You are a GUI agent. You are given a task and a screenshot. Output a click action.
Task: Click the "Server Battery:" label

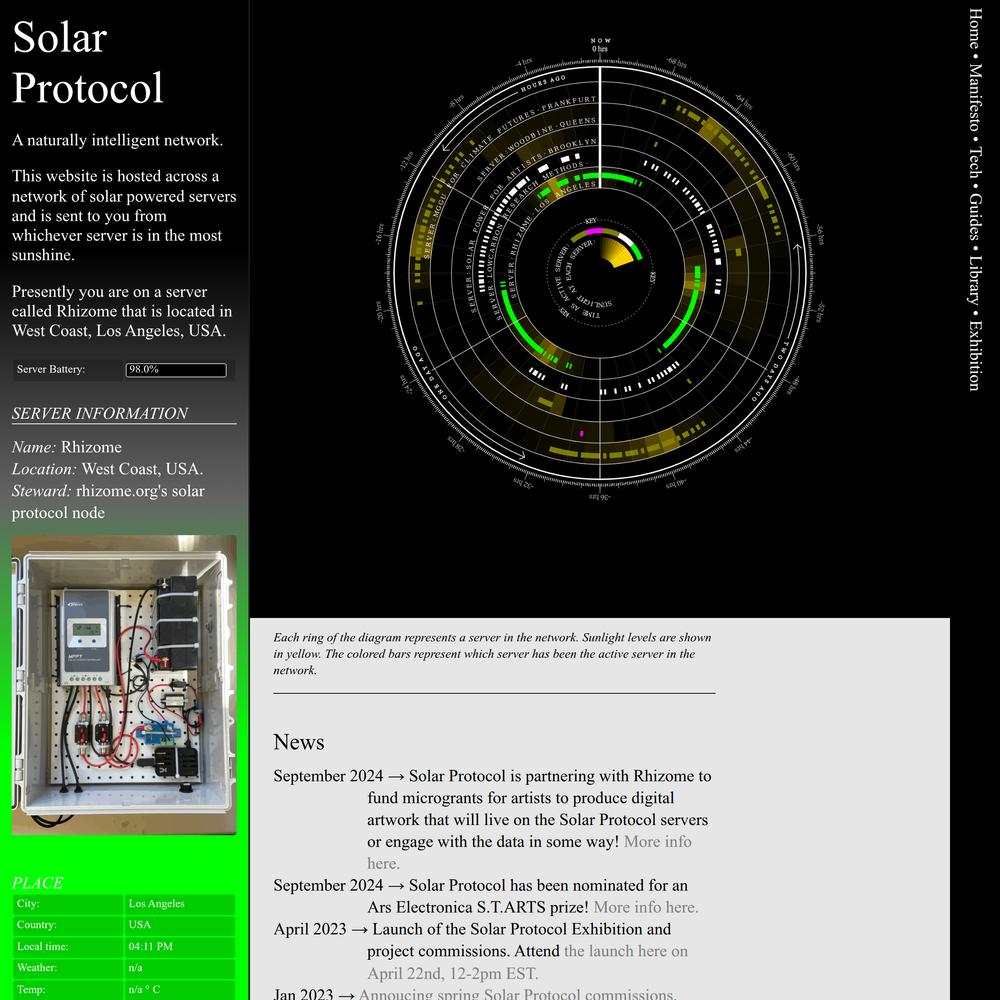coord(51,369)
